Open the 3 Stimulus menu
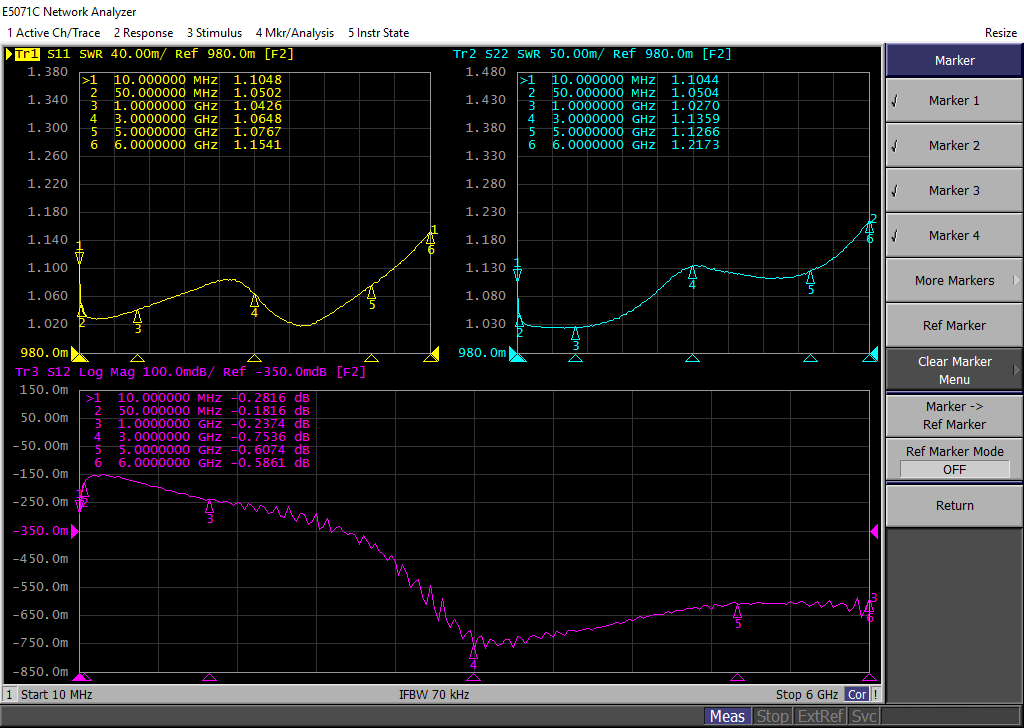Image resolution: width=1024 pixels, height=728 pixels. (x=214, y=33)
